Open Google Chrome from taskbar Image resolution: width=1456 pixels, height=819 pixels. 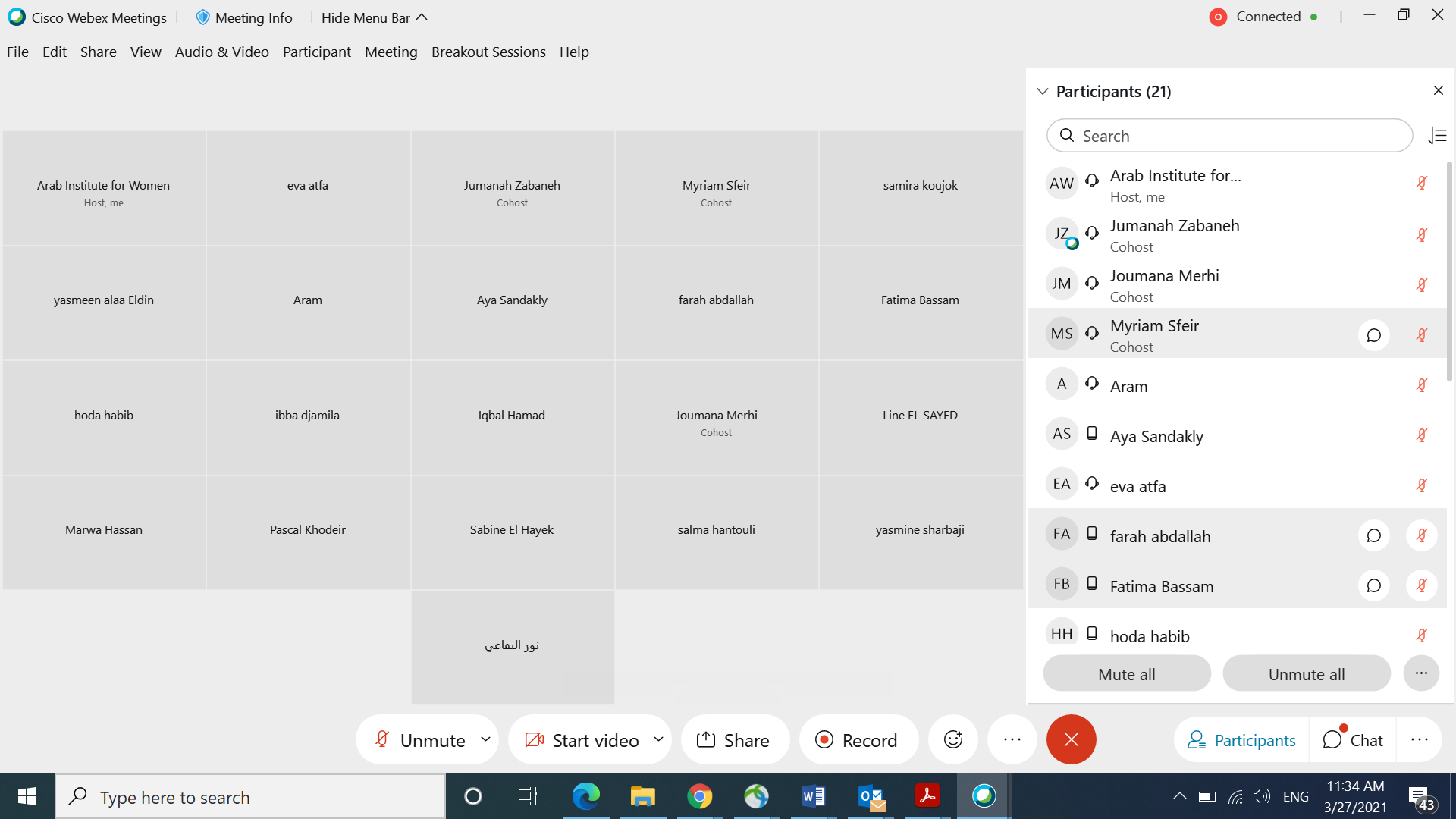pyautogui.click(x=699, y=796)
